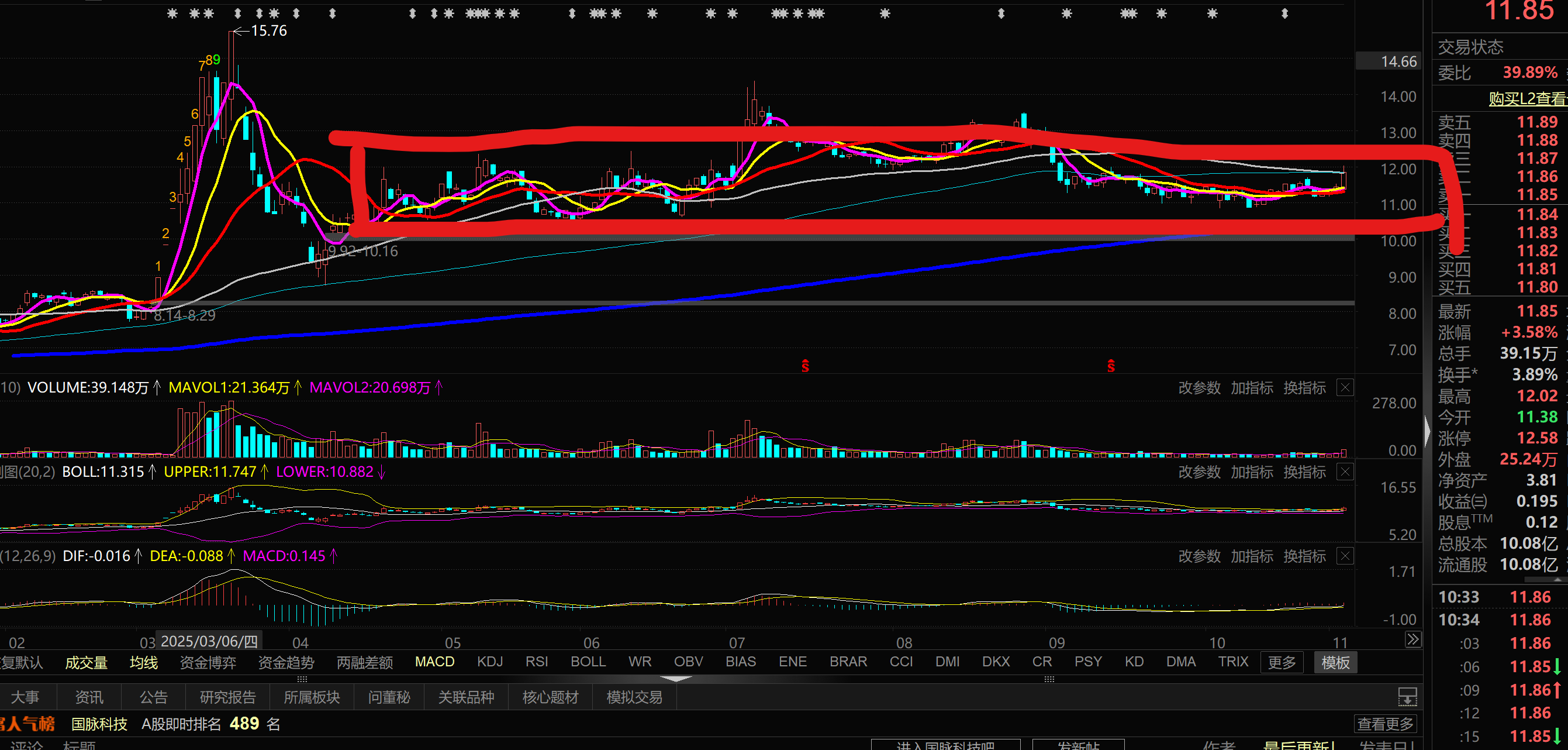Image resolution: width=1568 pixels, height=750 pixels.
Task: Click the second red S marker
Action: pos(1111,366)
